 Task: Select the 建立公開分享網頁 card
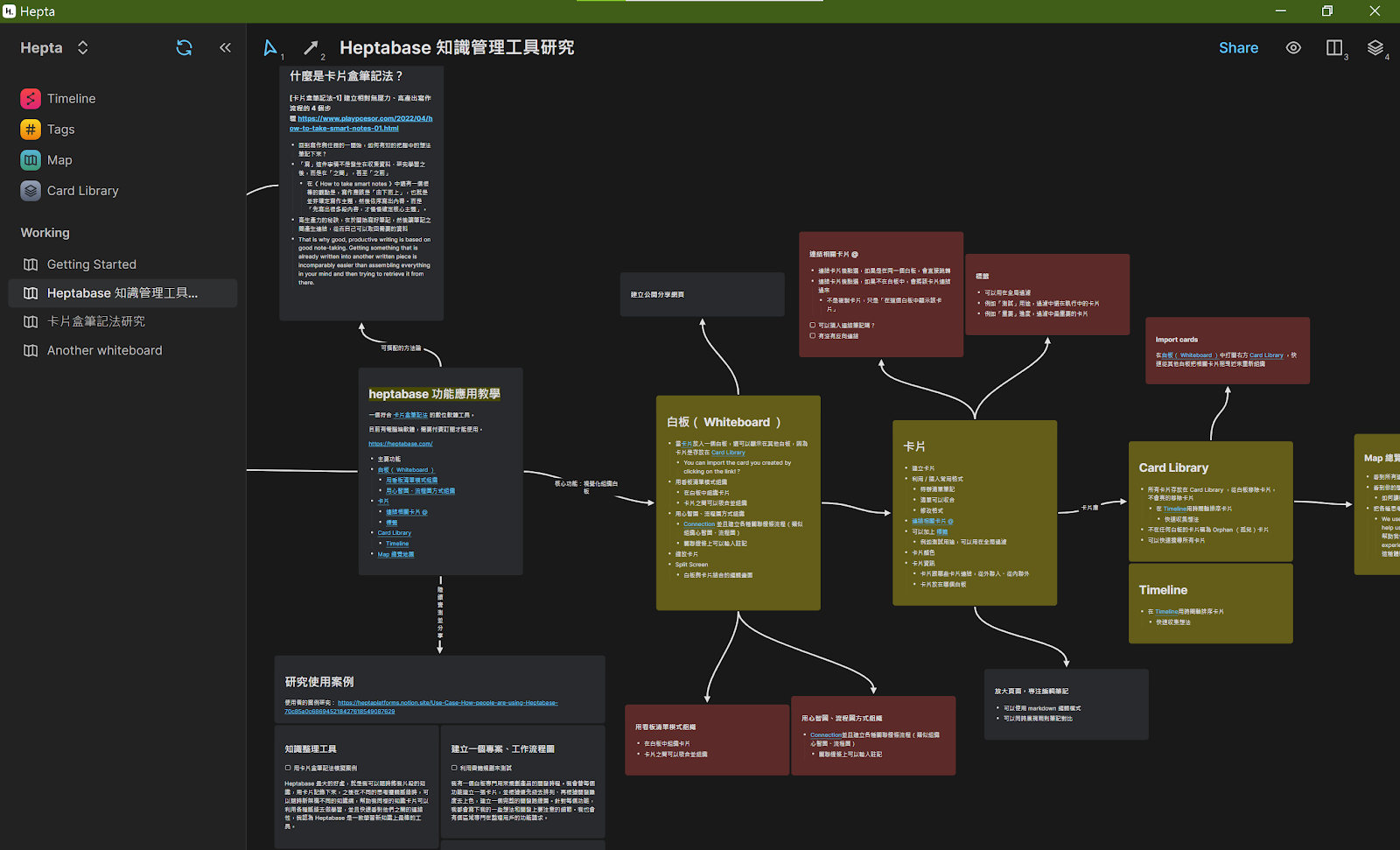pyautogui.click(x=702, y=294)
